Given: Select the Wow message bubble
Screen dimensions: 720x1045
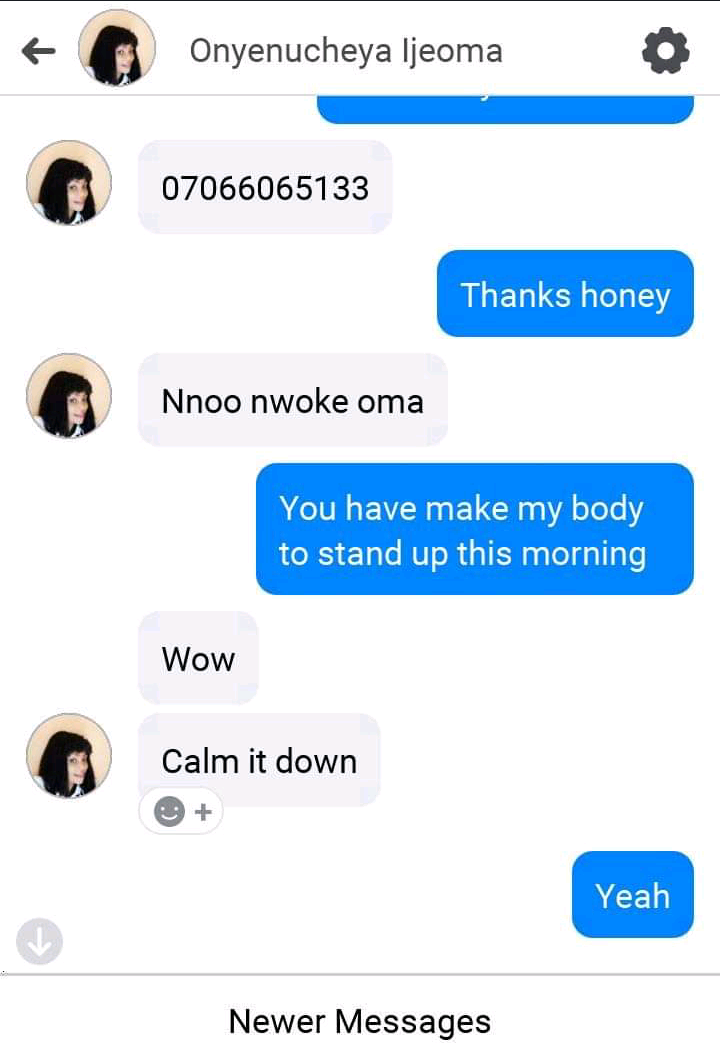Looking at the screenshot, I should 198,658.
